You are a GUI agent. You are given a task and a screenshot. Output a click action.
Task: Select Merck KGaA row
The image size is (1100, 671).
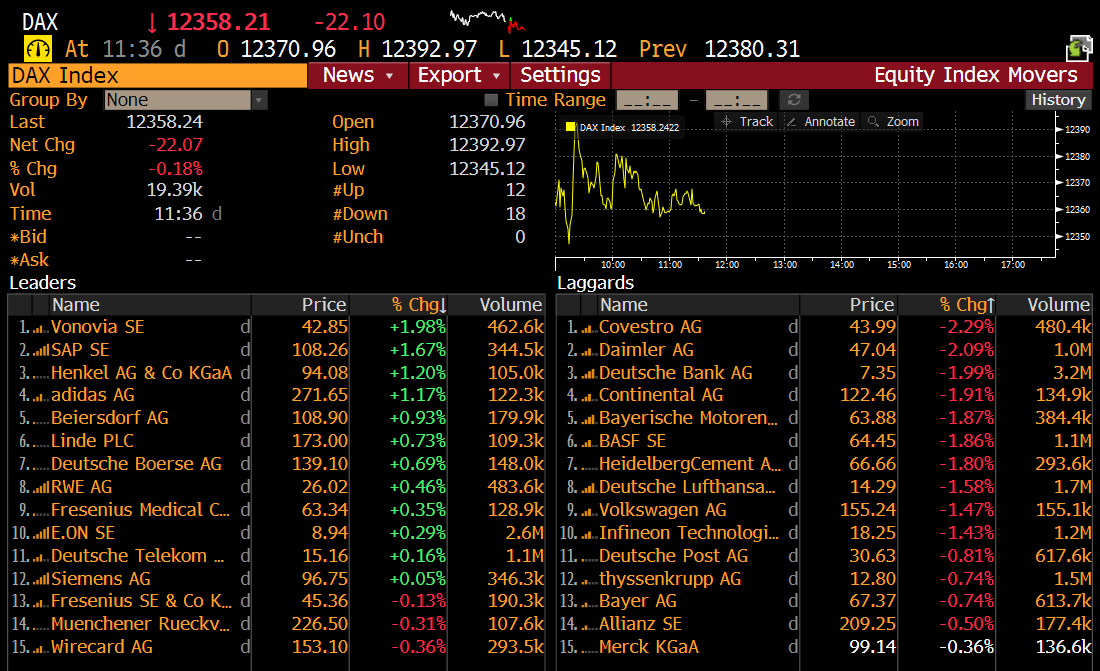(824, 647)
